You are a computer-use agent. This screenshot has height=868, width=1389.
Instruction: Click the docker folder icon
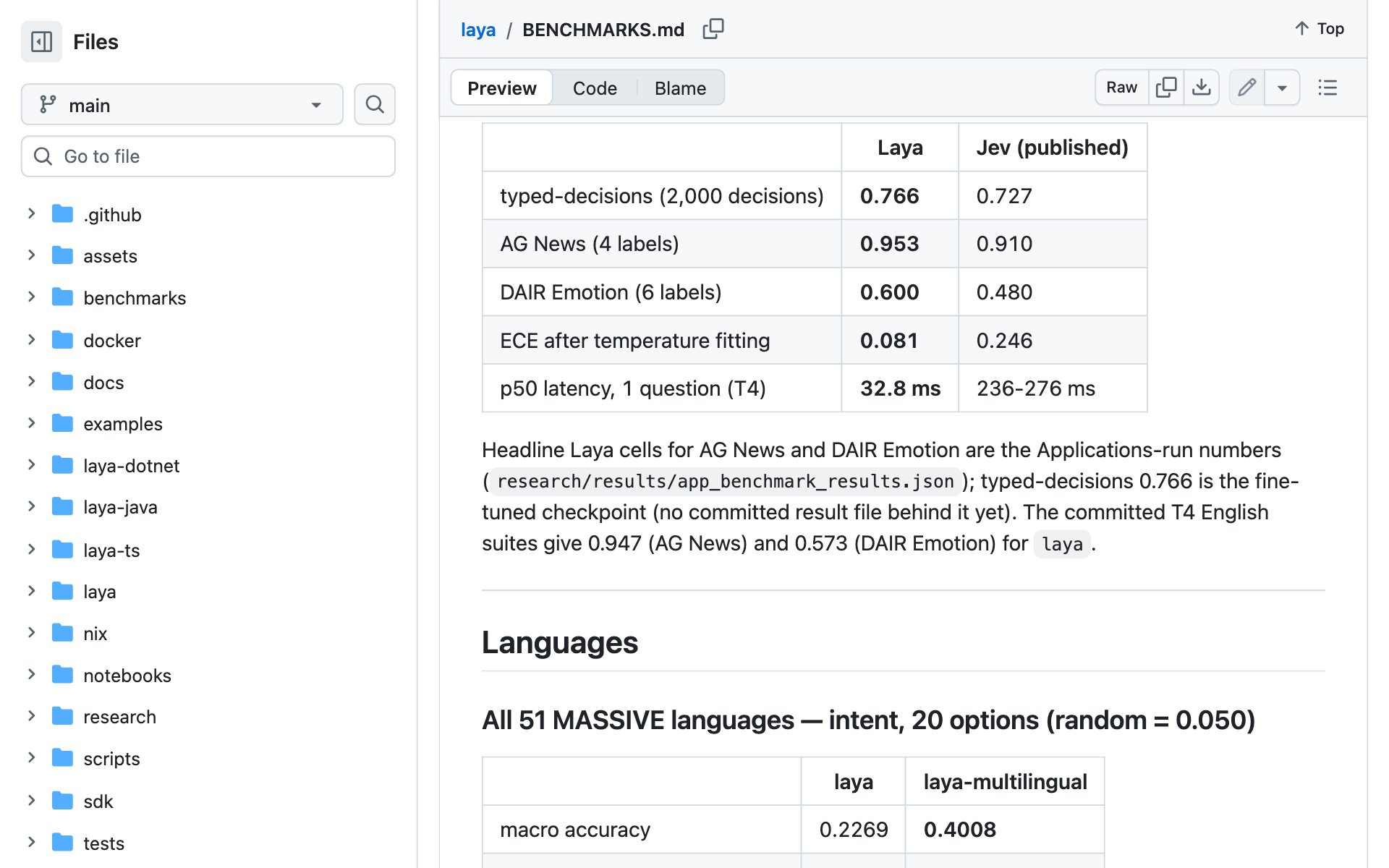pyautogui.click(x=63, y=340)
